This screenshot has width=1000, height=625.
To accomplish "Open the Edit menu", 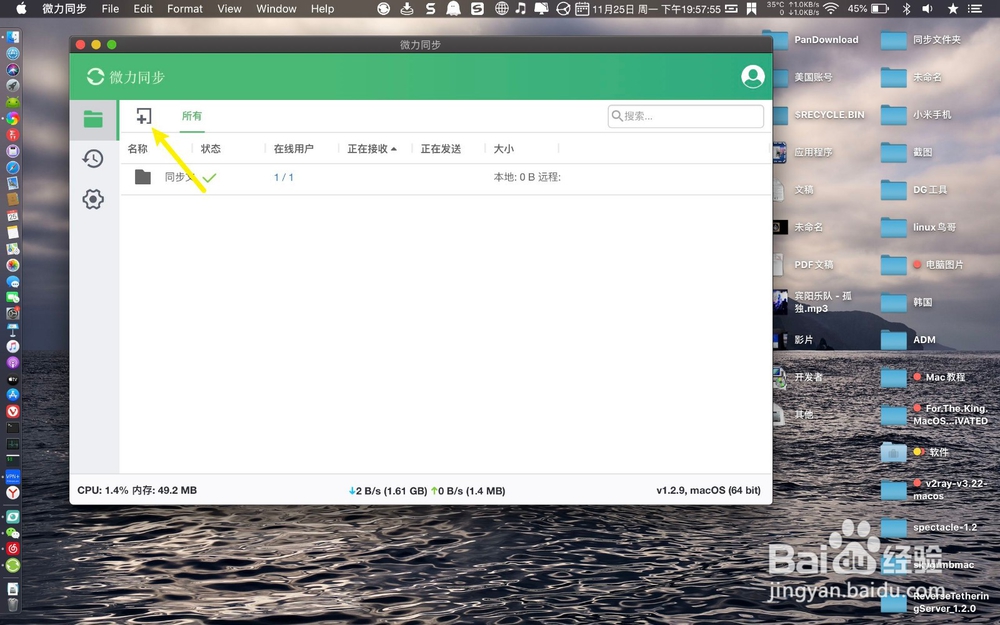I will (143, 9).
